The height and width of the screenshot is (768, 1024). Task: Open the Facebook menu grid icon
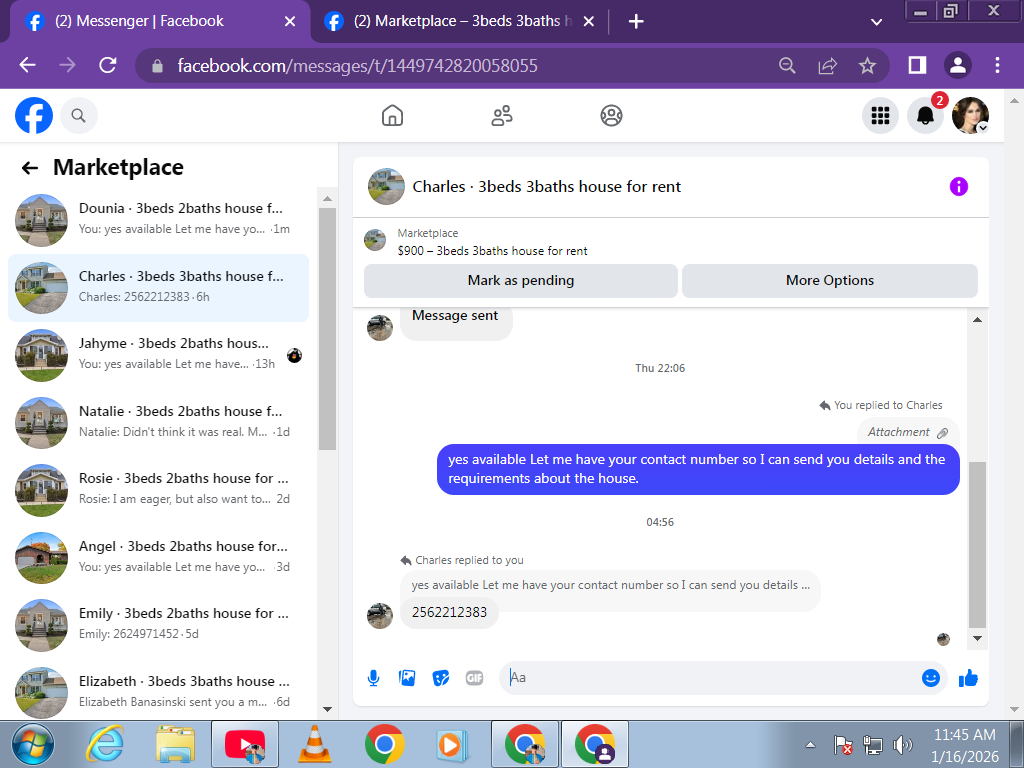pyautogui.click(x=880, y=116)
